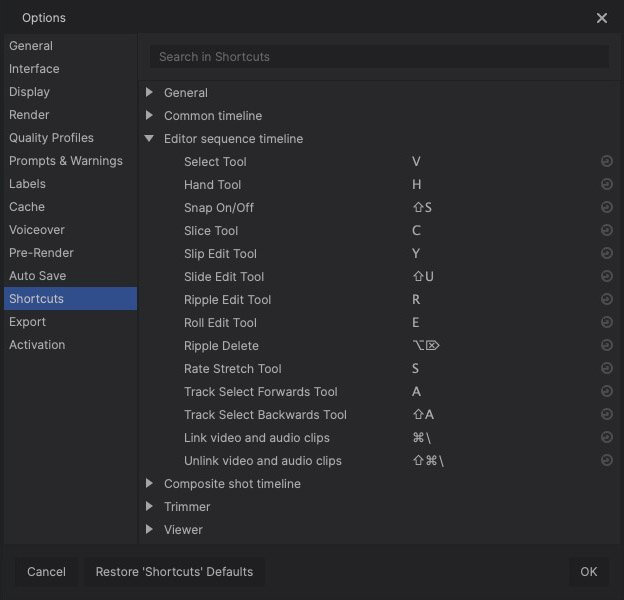
Task: Reset Roll Edit Tool shortcut icon
Action: pyautogui.click(x=606, y=323)
